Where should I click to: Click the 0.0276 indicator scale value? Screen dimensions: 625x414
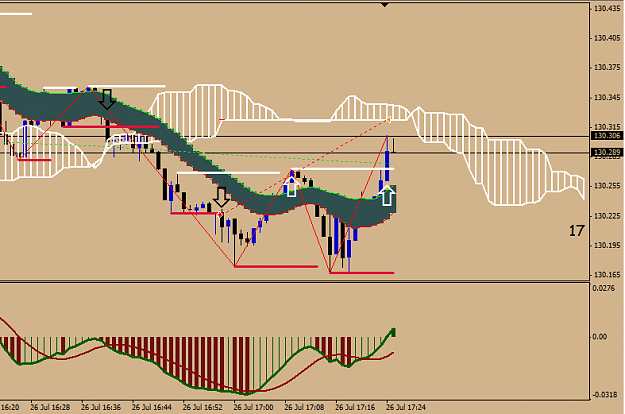(604, 288)
